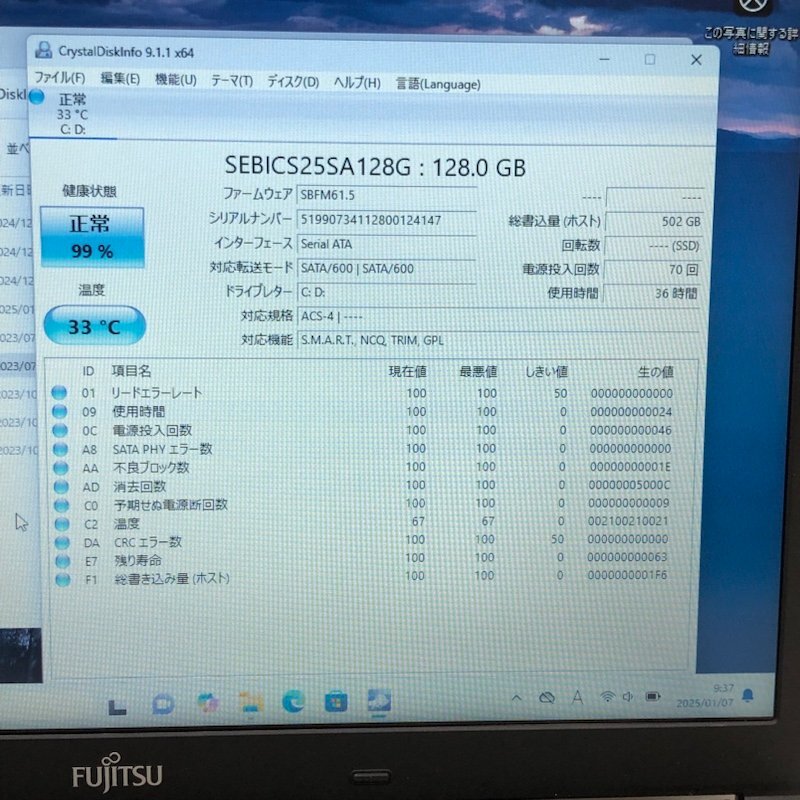Open Microsoft Store from the taskbar
Viewport: 800px width, 800px height.
coord(336,702)
